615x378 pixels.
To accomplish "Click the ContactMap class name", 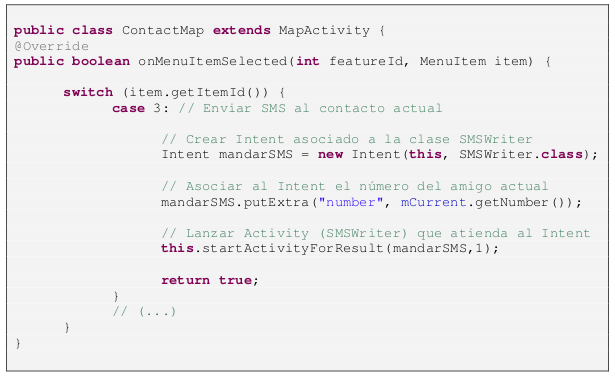I will point(163,30).
